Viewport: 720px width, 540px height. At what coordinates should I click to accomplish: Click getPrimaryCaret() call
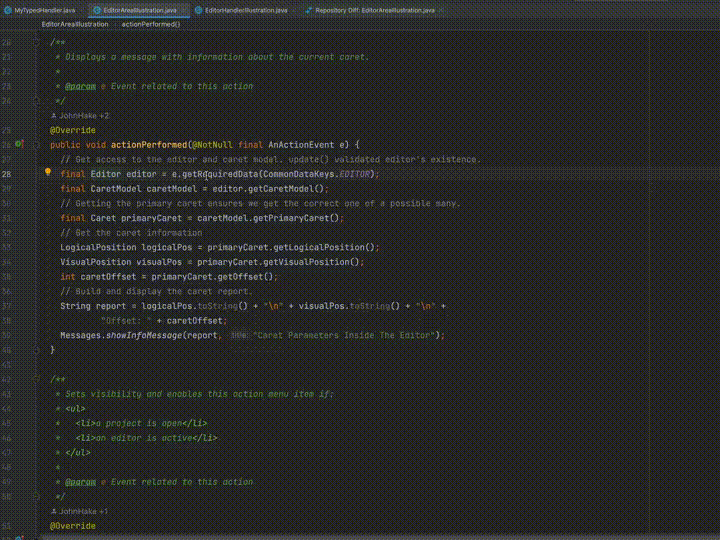coord(296,218)
